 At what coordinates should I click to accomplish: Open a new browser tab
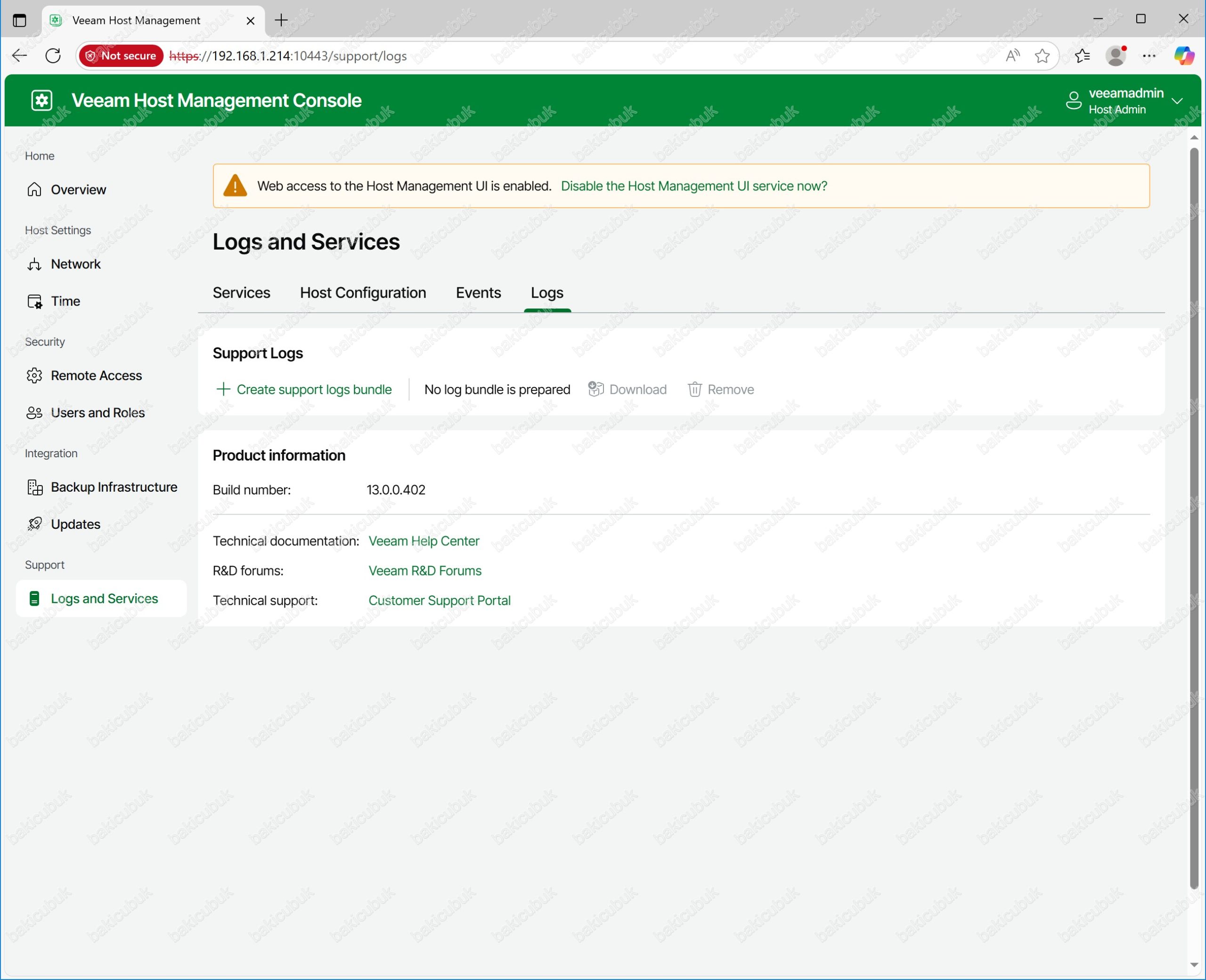click(x=281, y=20)
